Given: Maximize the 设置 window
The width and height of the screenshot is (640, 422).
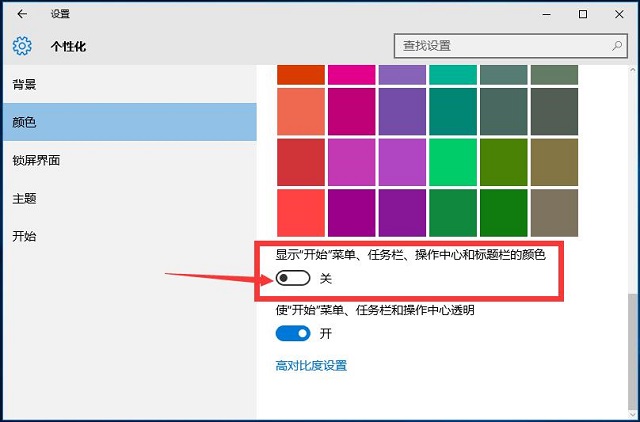Looking at the screenshot, I should [583, 14].
